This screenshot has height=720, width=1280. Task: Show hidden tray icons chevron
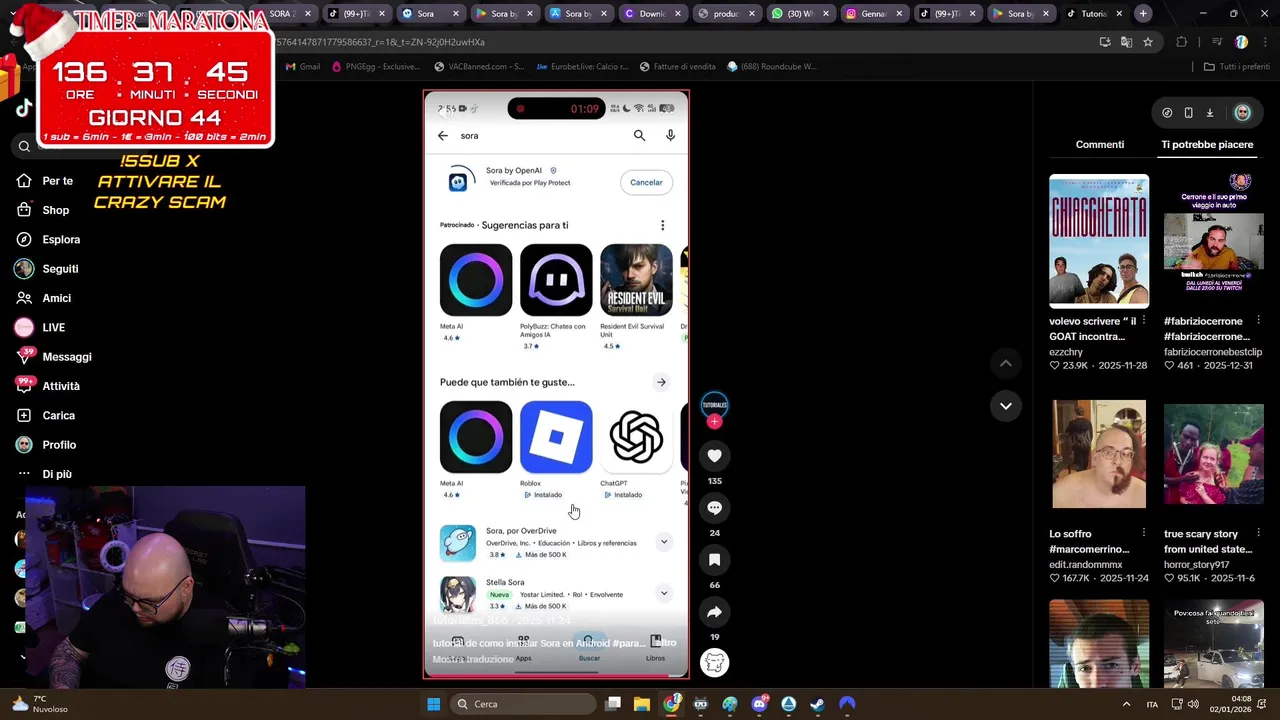[1127, 704]
